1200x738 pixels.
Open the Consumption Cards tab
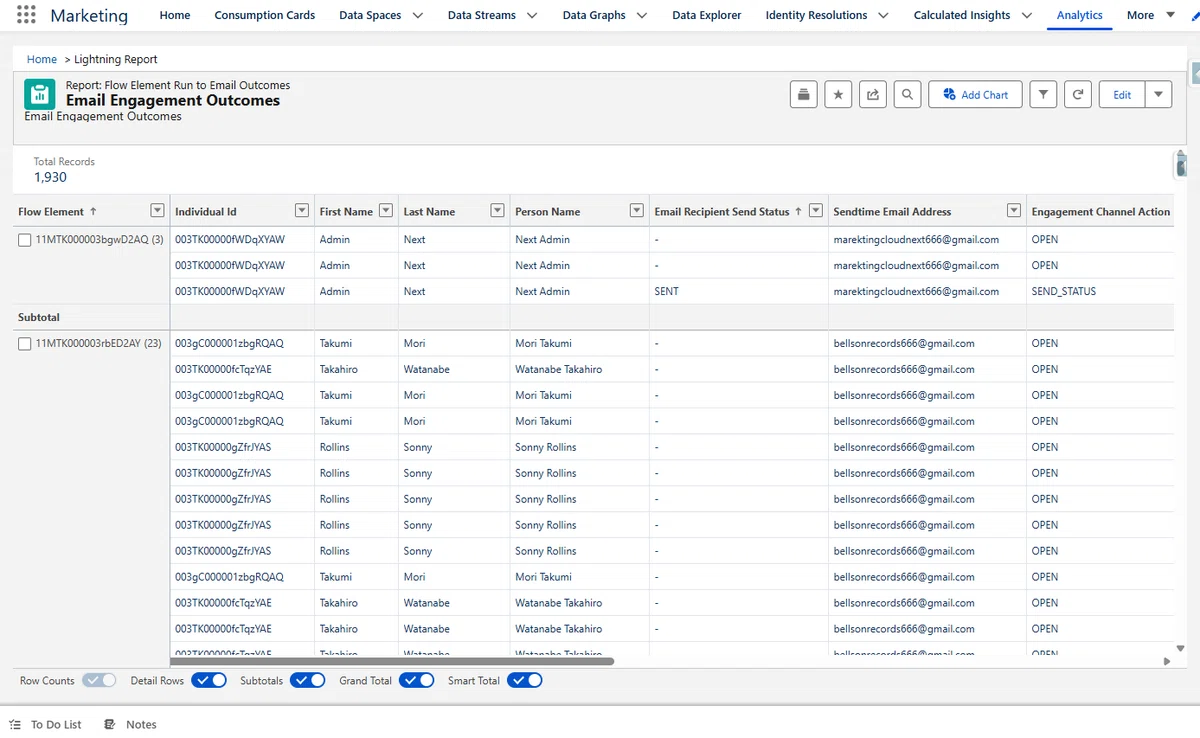[265, 15]
